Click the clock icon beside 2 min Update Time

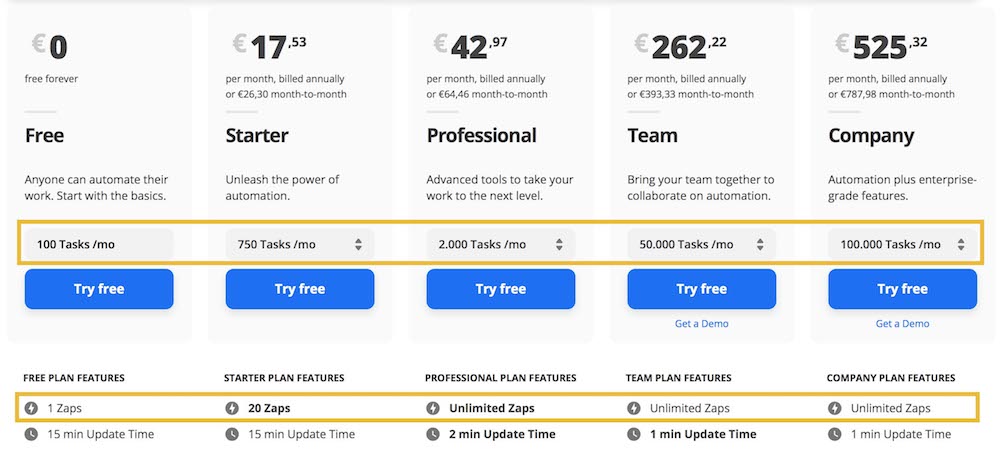tap(432, 435)
